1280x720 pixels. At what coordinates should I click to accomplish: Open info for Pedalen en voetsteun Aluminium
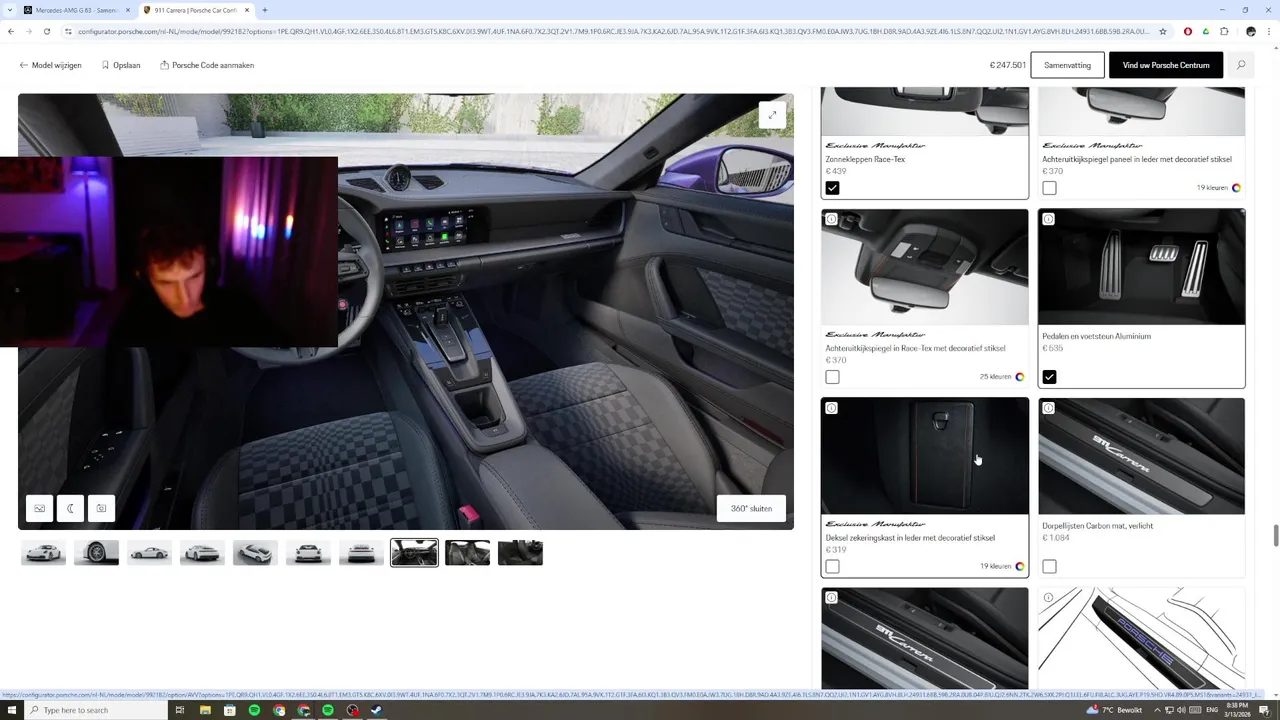1048,219
